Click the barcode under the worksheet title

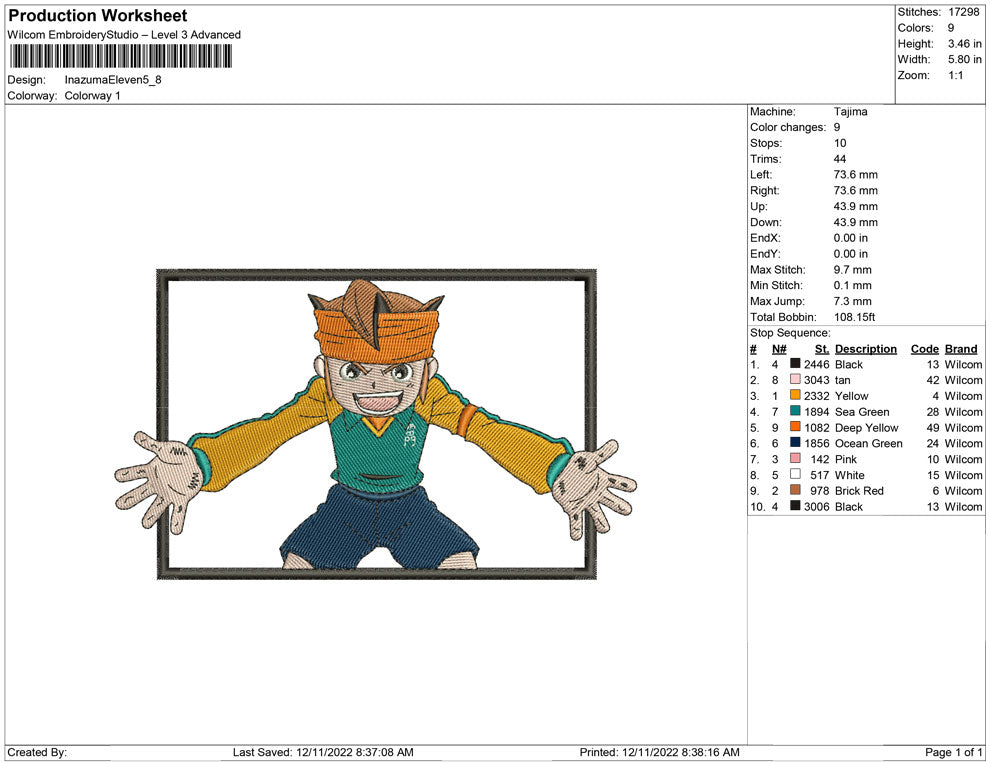[120, 57]
